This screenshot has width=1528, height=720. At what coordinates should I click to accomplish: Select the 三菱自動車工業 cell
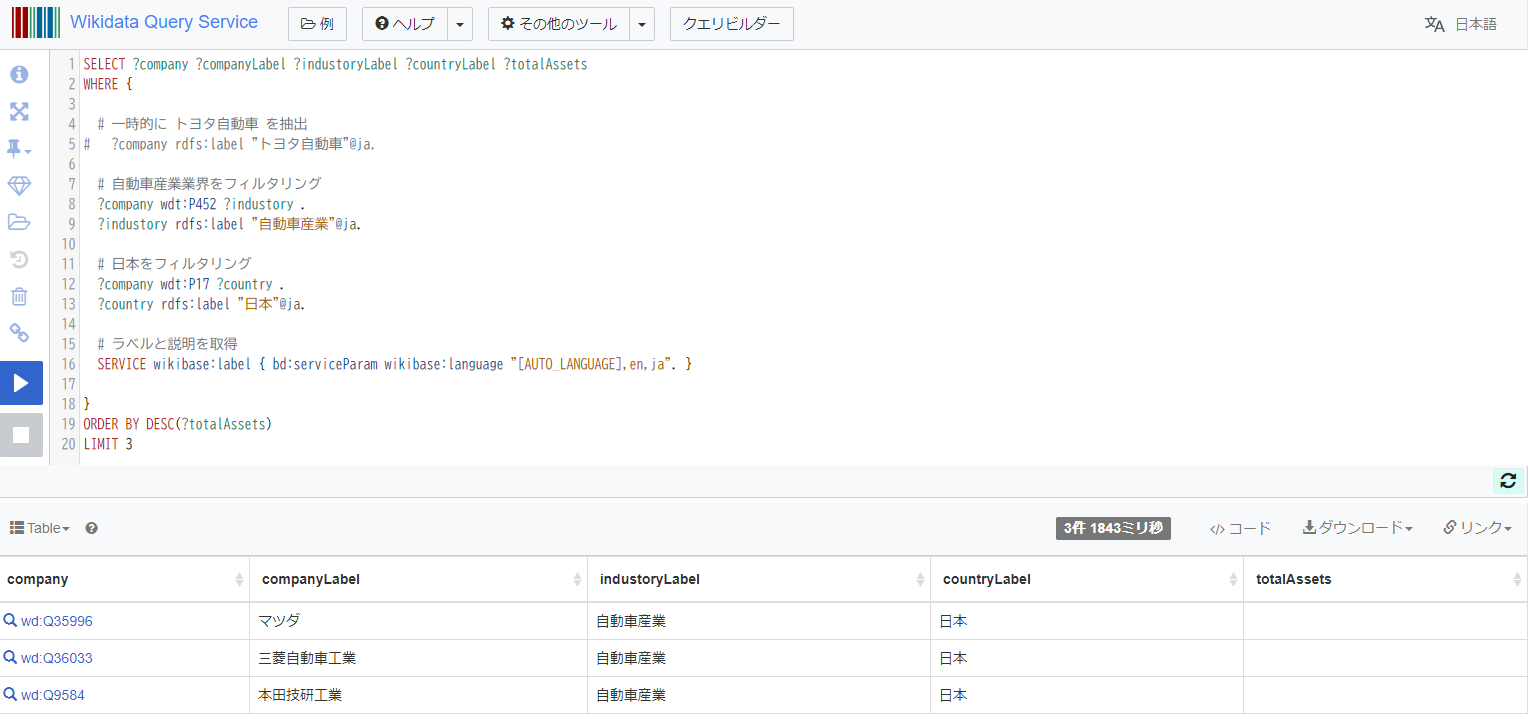tap(419, 658)
